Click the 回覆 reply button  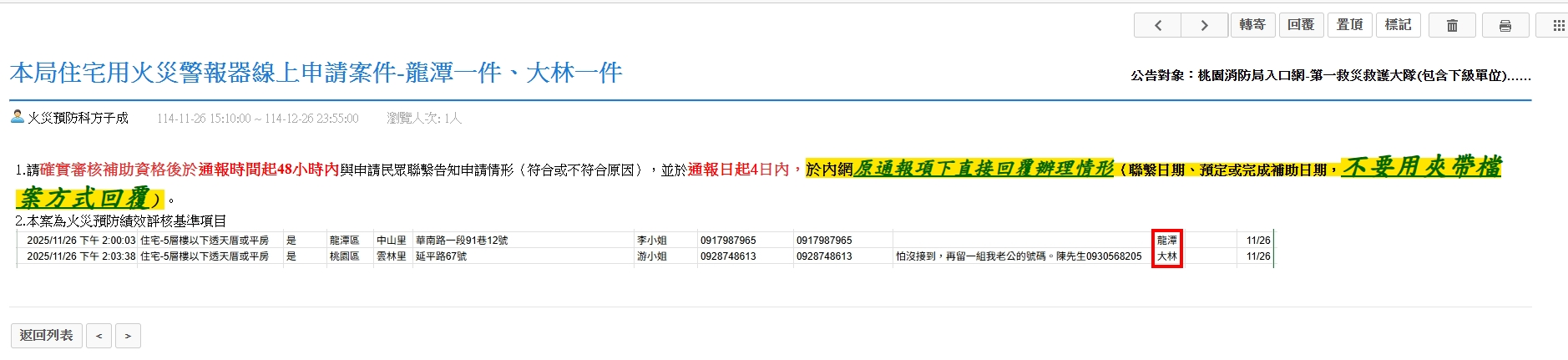pos(1301,25)
